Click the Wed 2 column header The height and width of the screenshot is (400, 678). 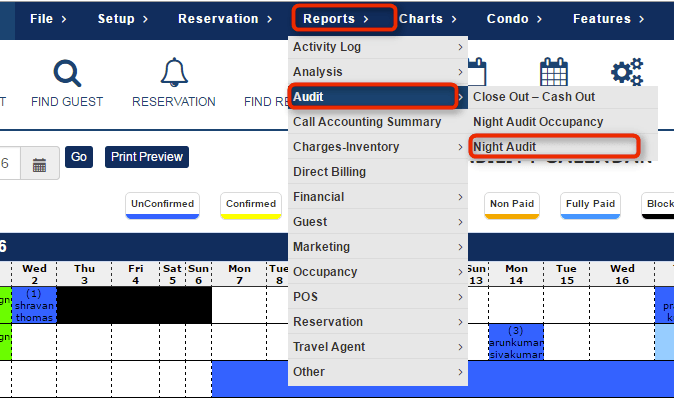pos(34,274)
